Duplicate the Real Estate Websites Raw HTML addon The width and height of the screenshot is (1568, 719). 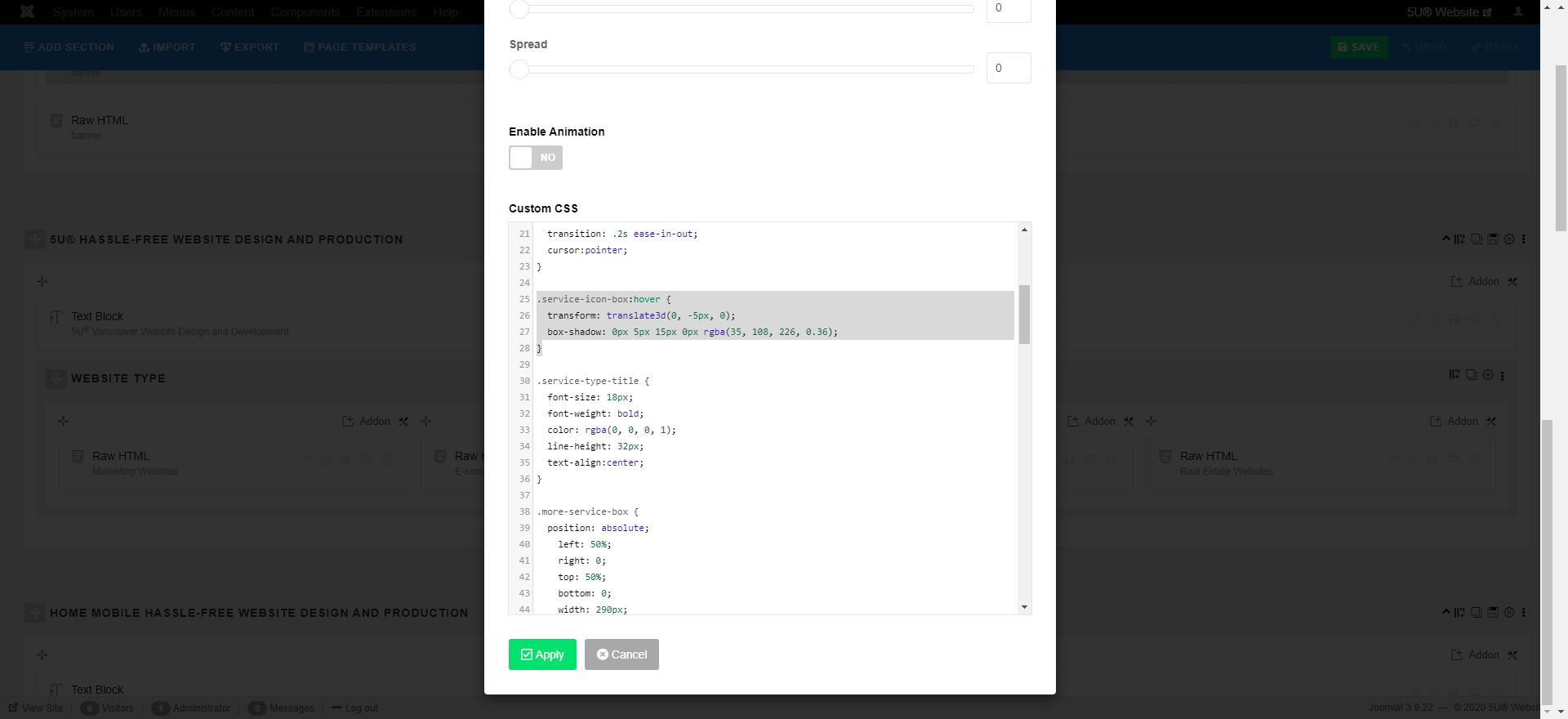point(1413,459)
